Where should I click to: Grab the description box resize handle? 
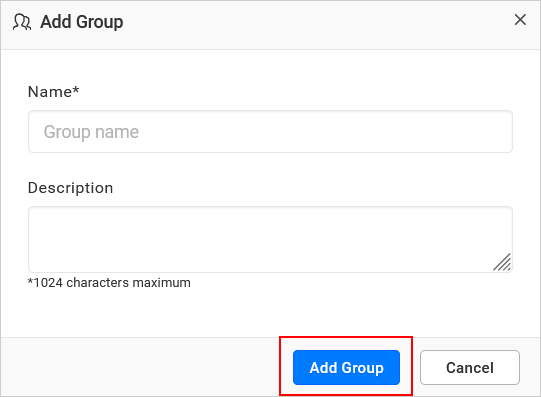[502, 262]
